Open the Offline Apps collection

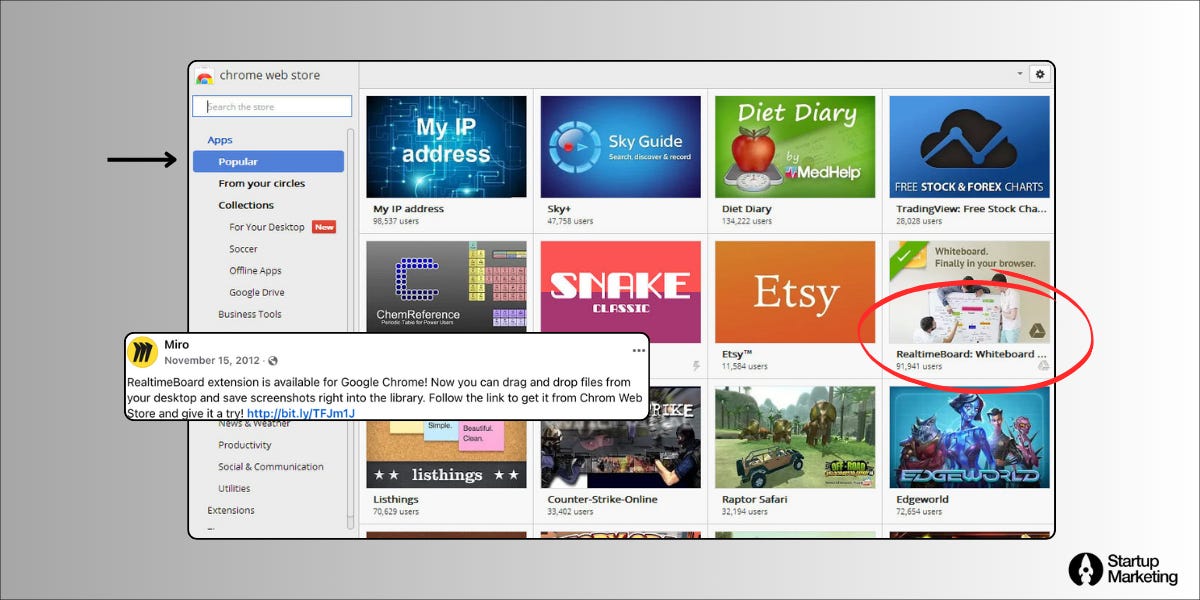coord(255,271)
